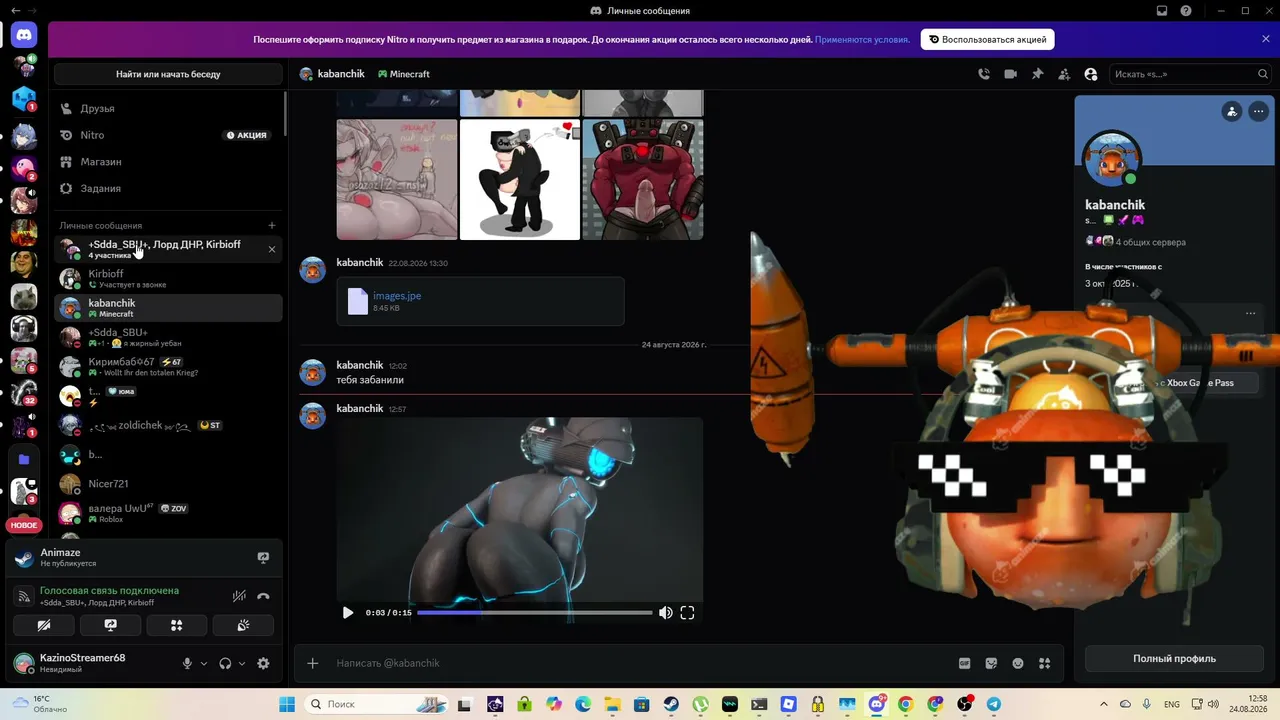The width and height of the screenshot is (1280, 720).
Task: Open the Discord help icon
Action: tap(1186, 11)
